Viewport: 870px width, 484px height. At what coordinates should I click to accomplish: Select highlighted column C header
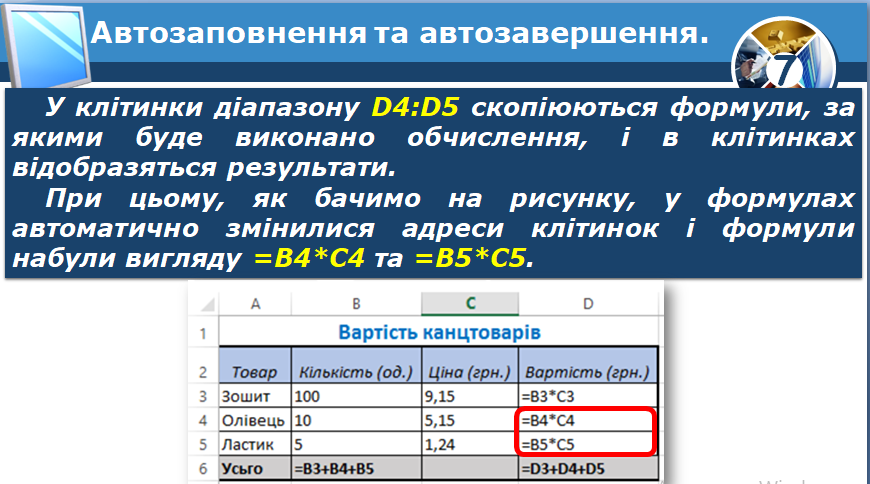click(x=470, y=304)
